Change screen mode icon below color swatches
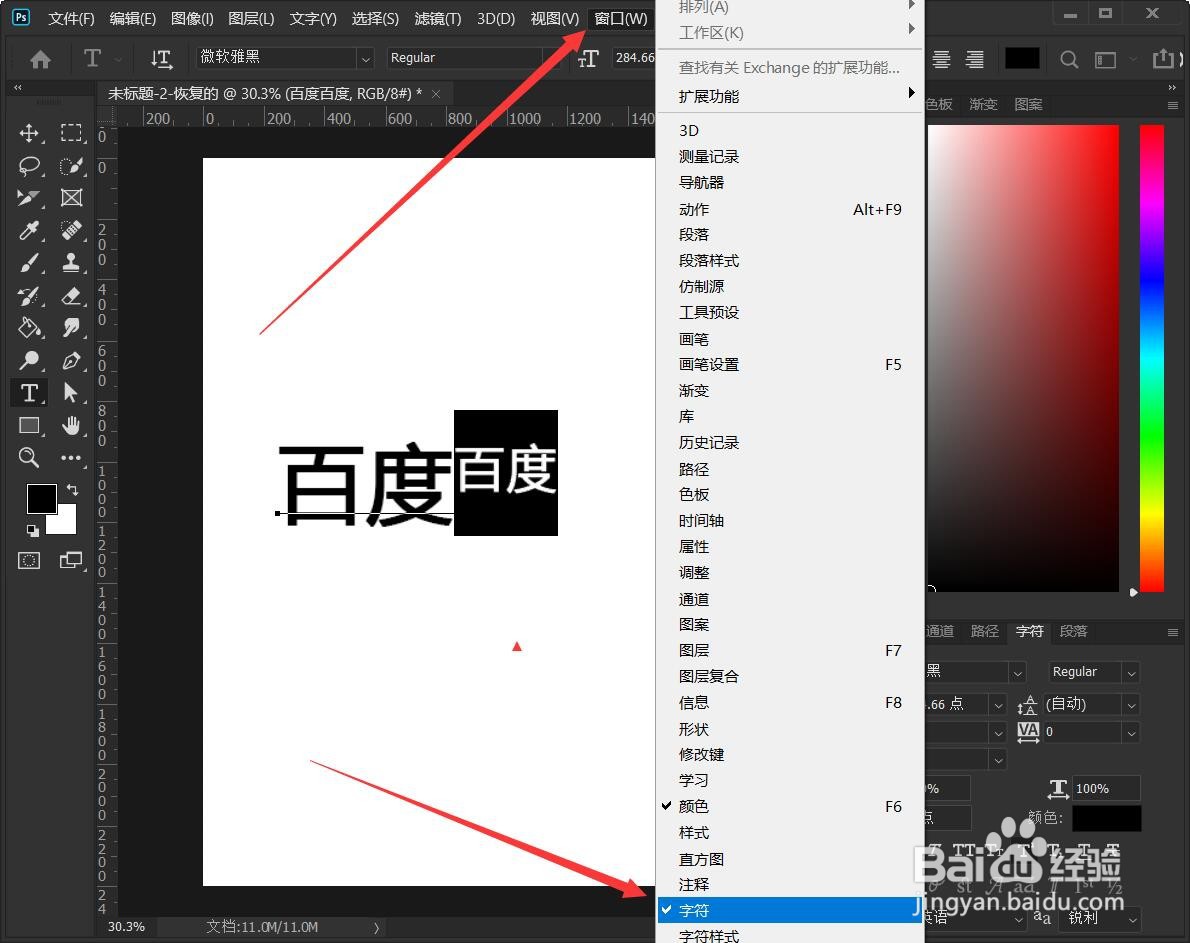The image size is (1190, 943). point(71,561)
